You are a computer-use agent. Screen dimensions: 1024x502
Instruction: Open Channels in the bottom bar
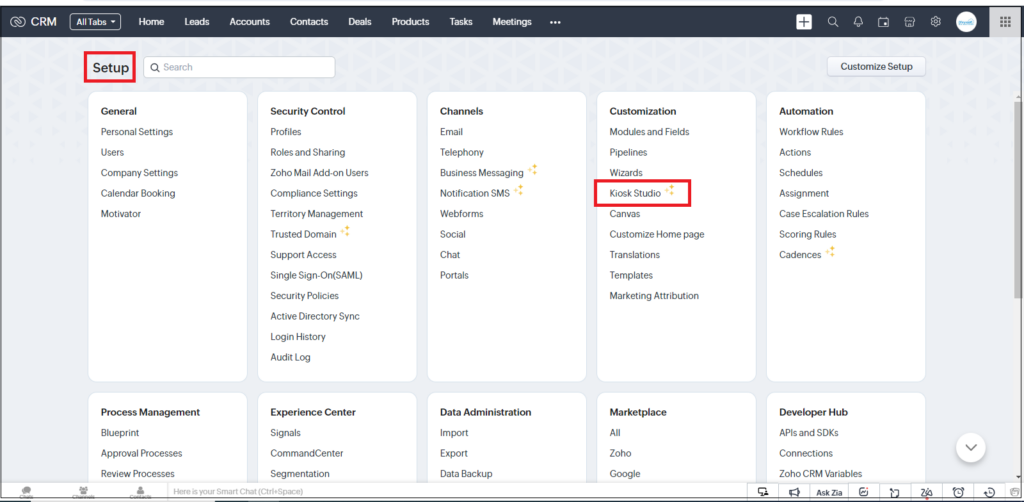(x=84, y=492)
